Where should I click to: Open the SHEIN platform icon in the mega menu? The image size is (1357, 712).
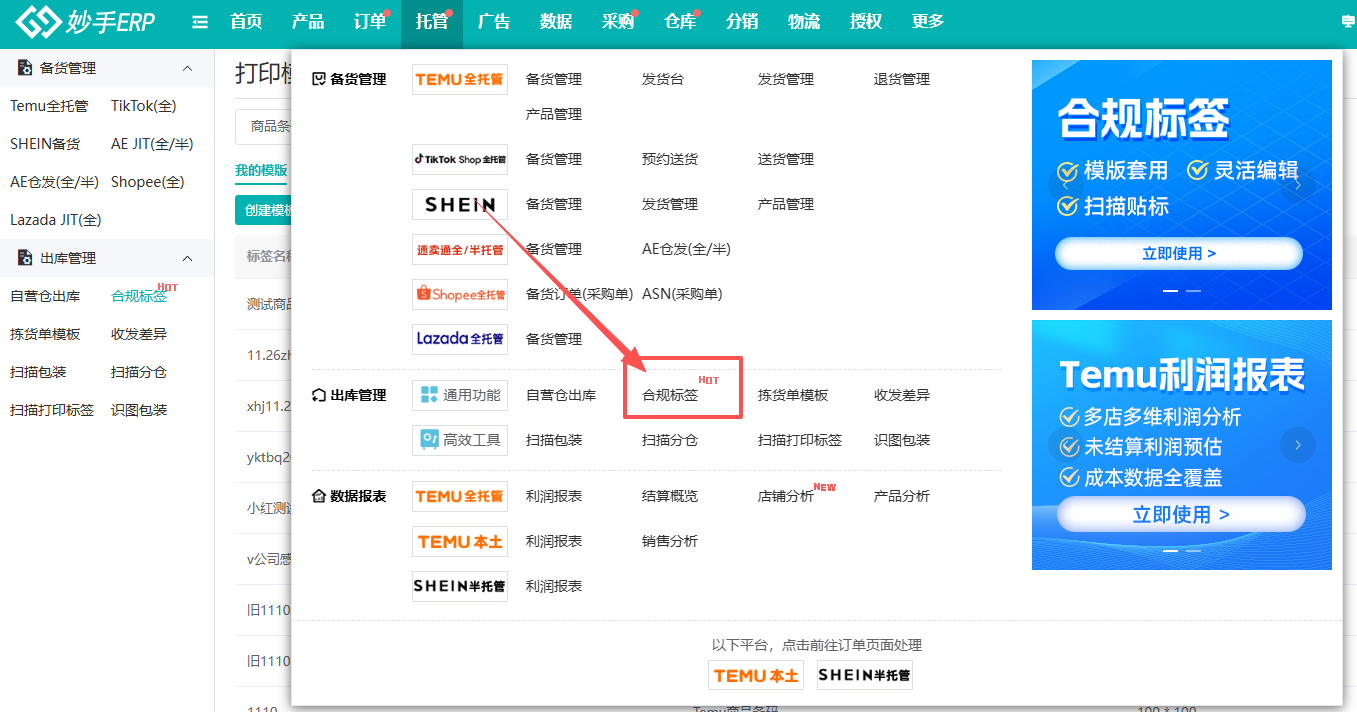pos(459,204)
